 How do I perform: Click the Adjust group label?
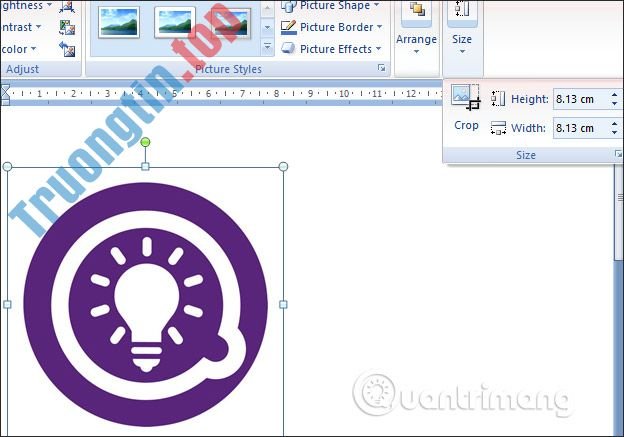tap(22, 69)
